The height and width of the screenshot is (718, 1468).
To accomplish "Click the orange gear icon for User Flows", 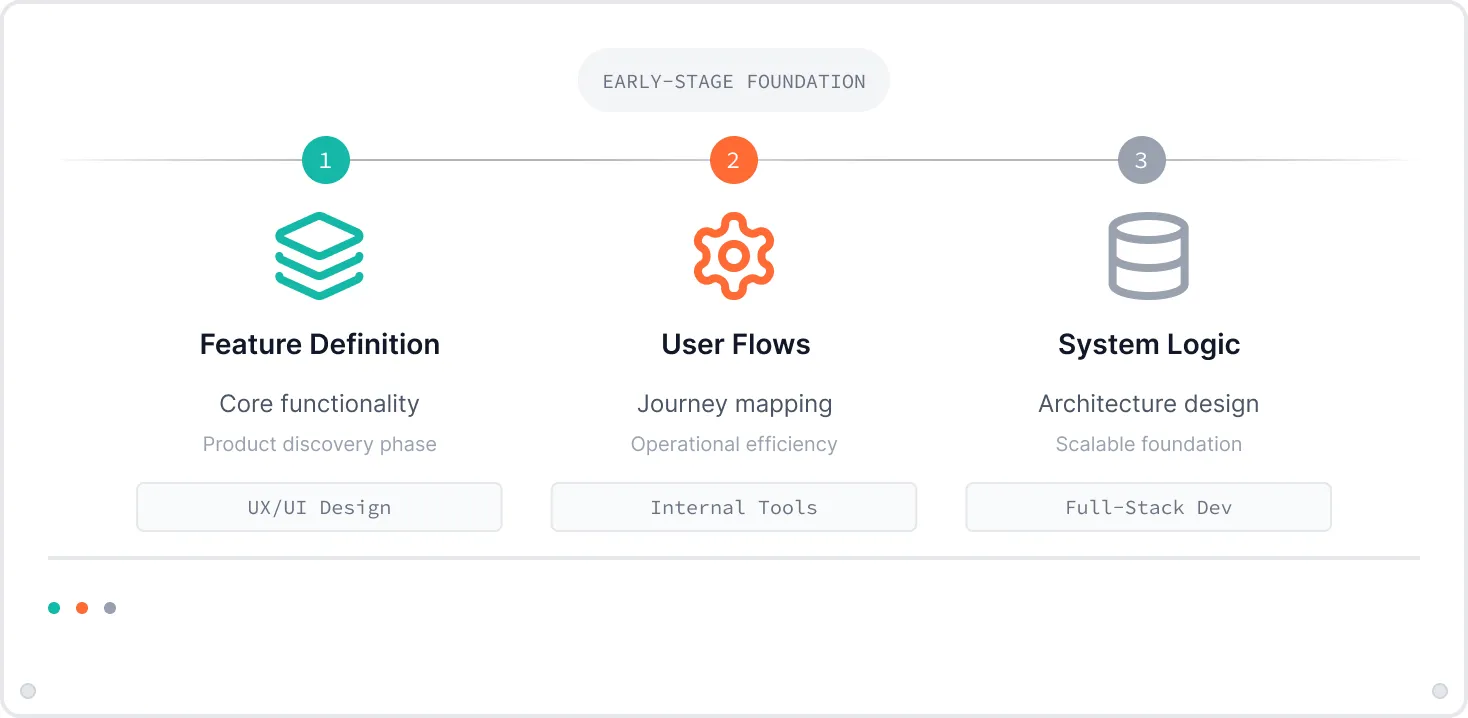I will pyautogui.click(x=734, y=255).
